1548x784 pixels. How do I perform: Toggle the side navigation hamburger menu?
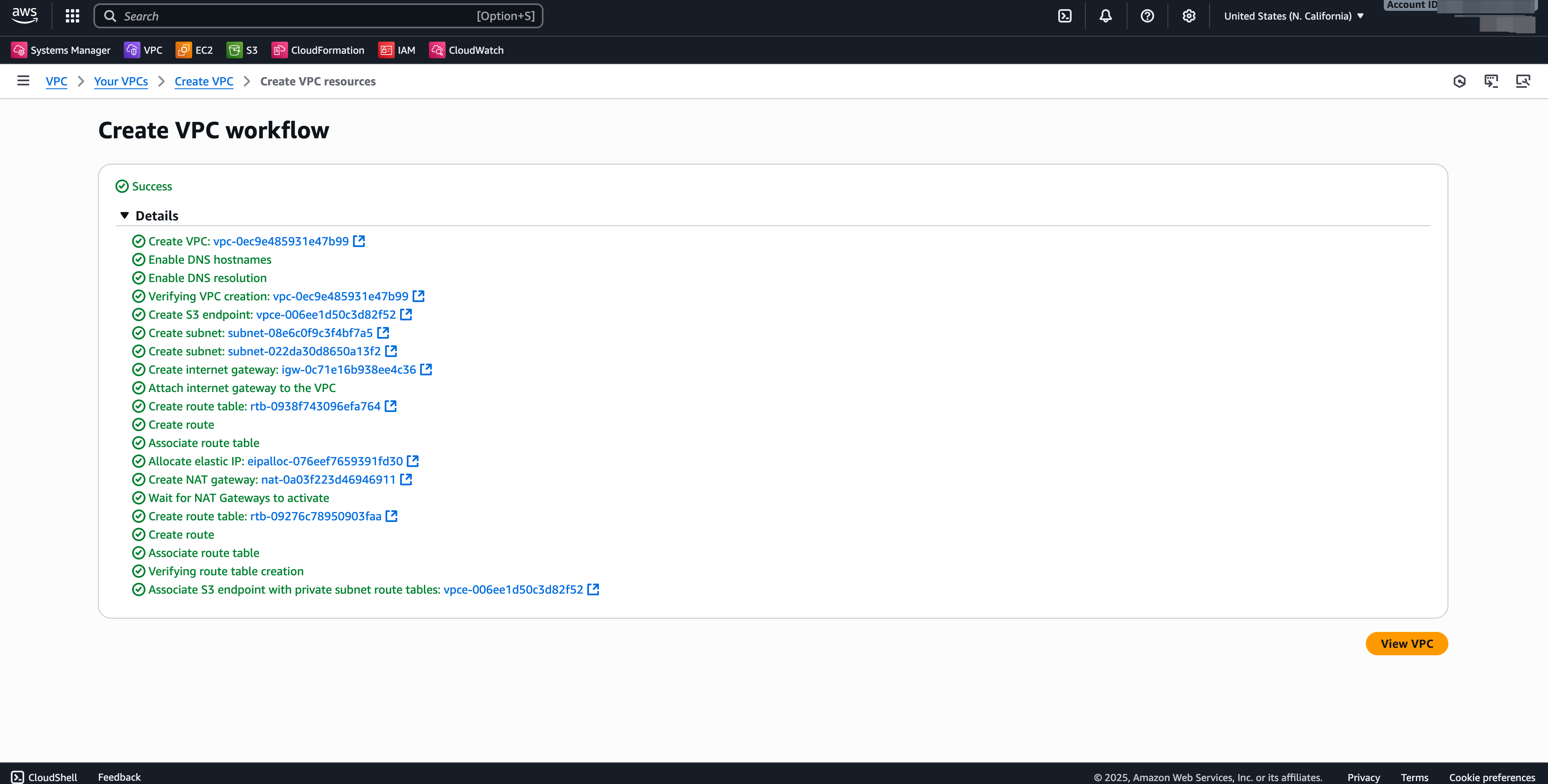point(23,80)
